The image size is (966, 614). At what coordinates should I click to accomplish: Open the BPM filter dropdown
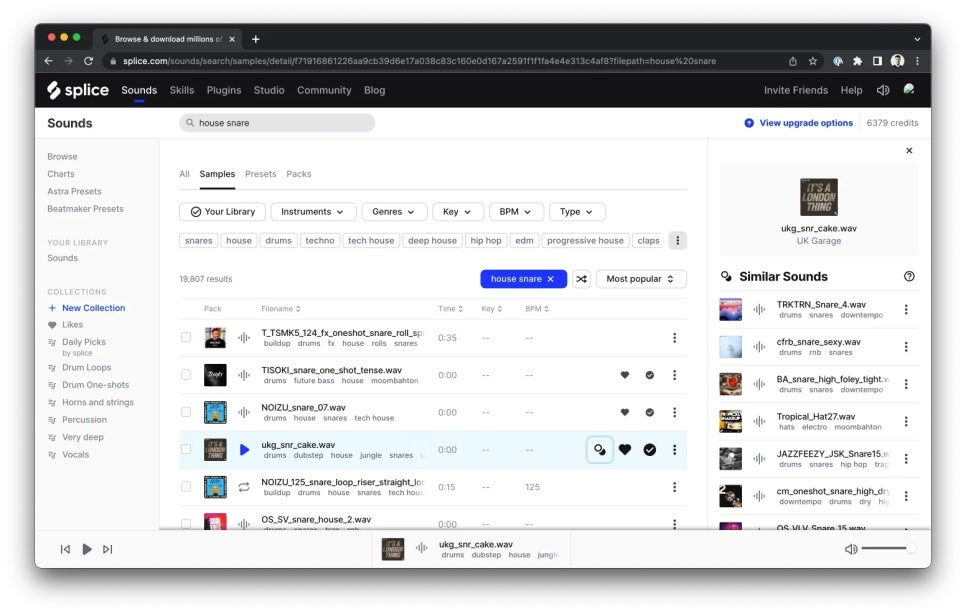click(x=516, y=212)
